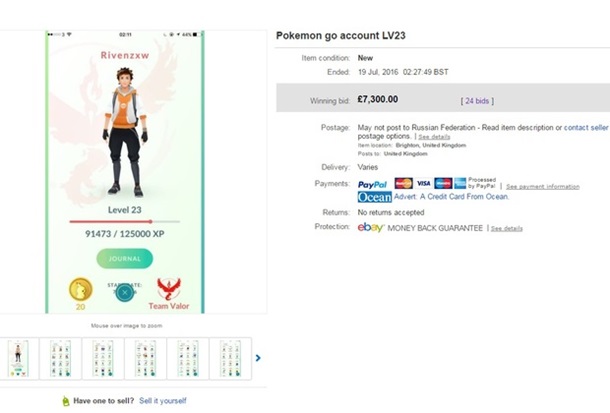Click the gold Pikachu medal coin

tap(80, 289)
